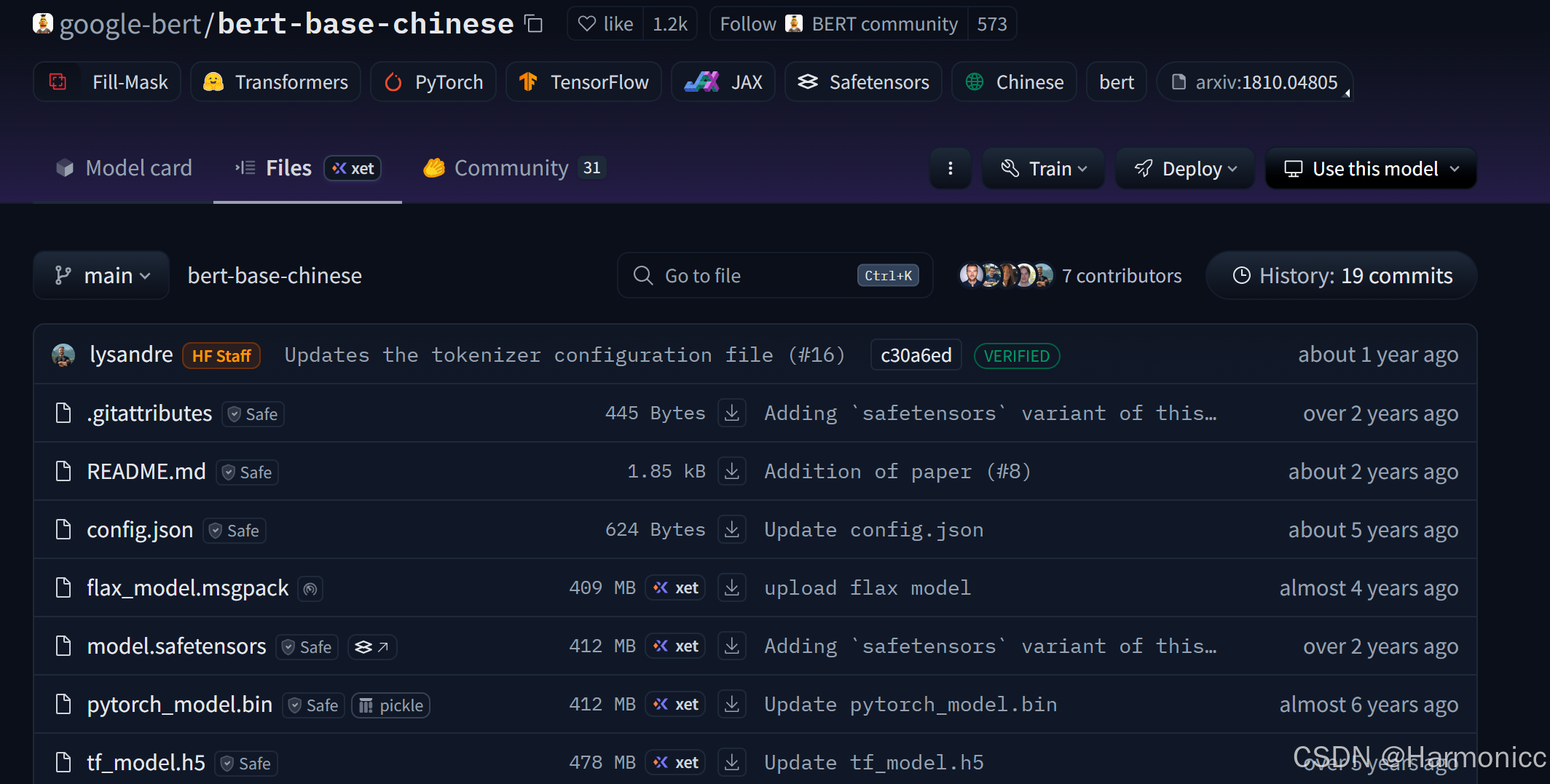Open the safetensors viewer icon for model.safetensors

[372, 647]
